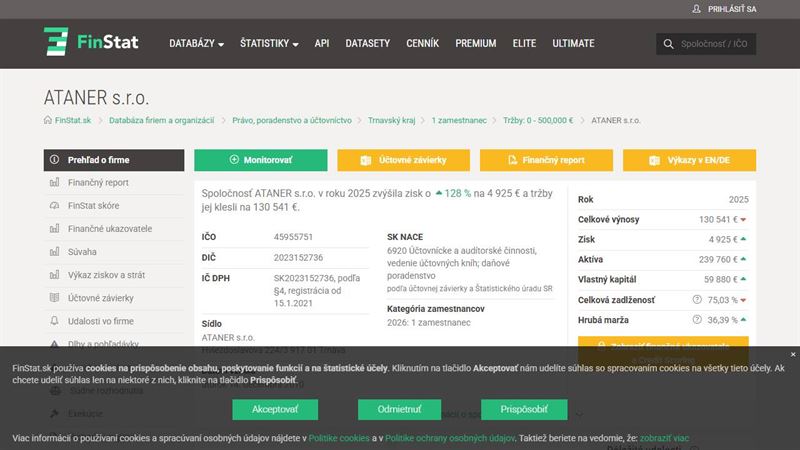Click the Rok value 2025

click(x=739, y=199)
